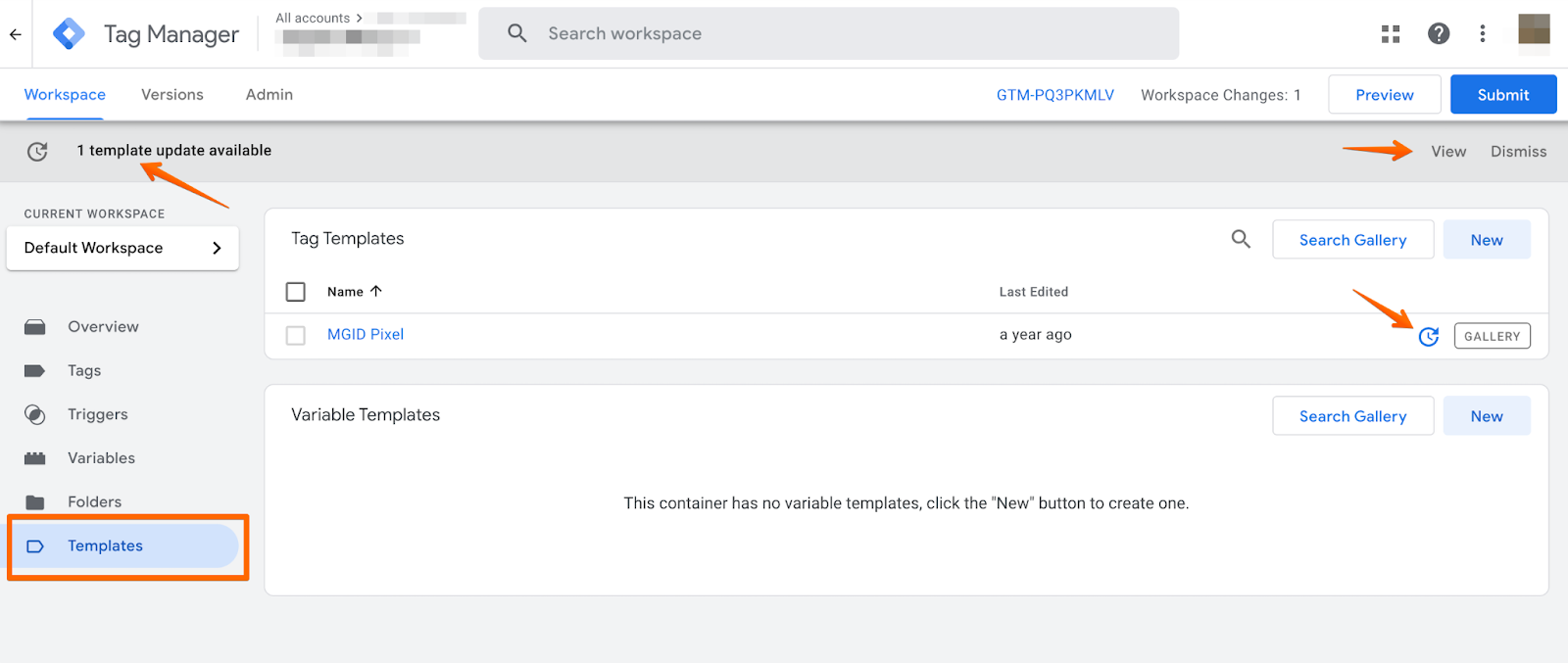The height and width of the screenshot is (663, 1568).
Task: Switch to the Admin tab
Action: click(x=269, y=95)
